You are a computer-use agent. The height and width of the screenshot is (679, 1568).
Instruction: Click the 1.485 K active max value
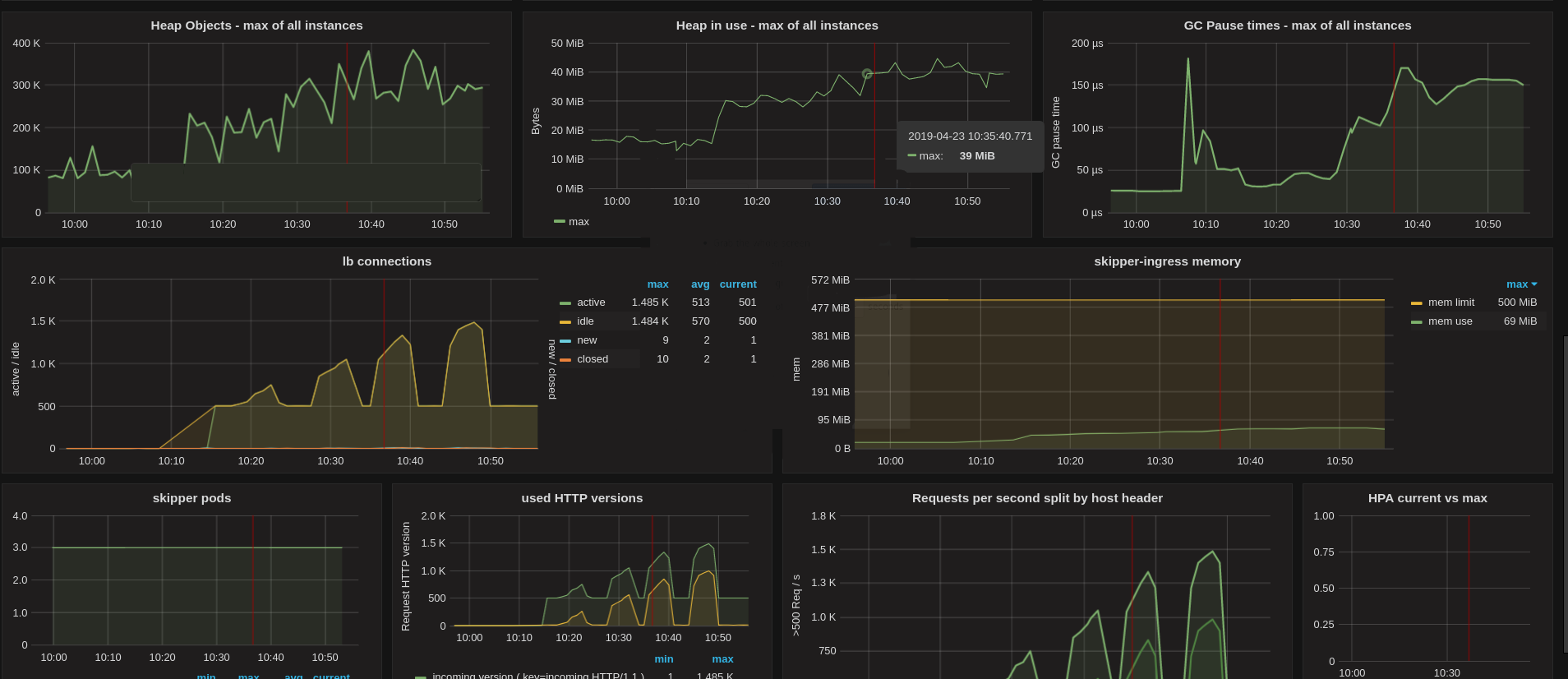[650, 303]
